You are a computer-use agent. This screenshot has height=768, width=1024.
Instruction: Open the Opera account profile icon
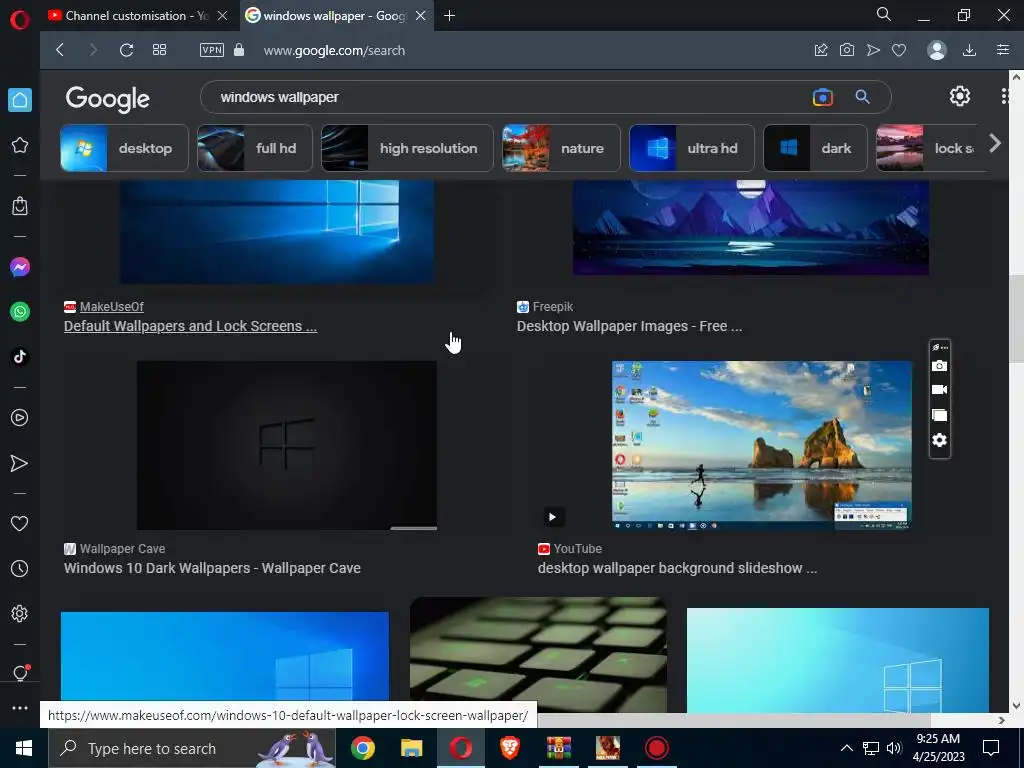tap(937, 50)
